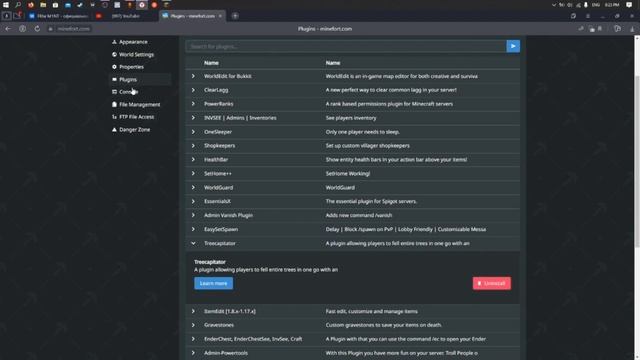Expand the OneSleeper plugin row
The height and width of the screenshot is (360, 640).
tap(193, 132)
